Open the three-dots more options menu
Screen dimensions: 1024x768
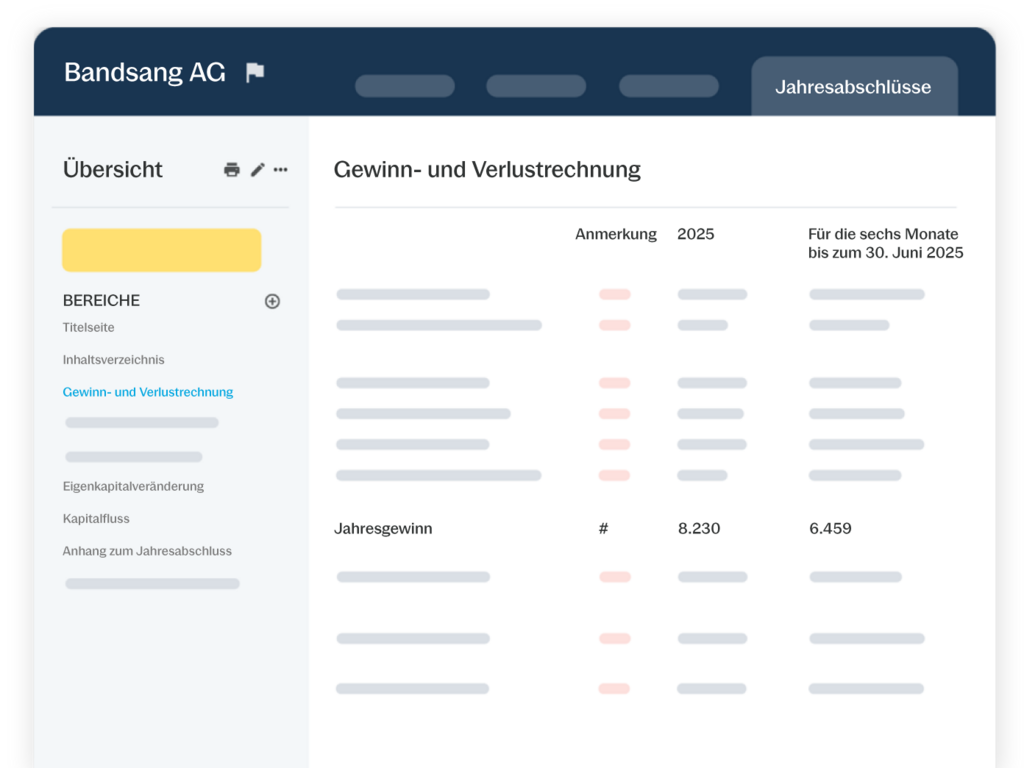(281, 170)
